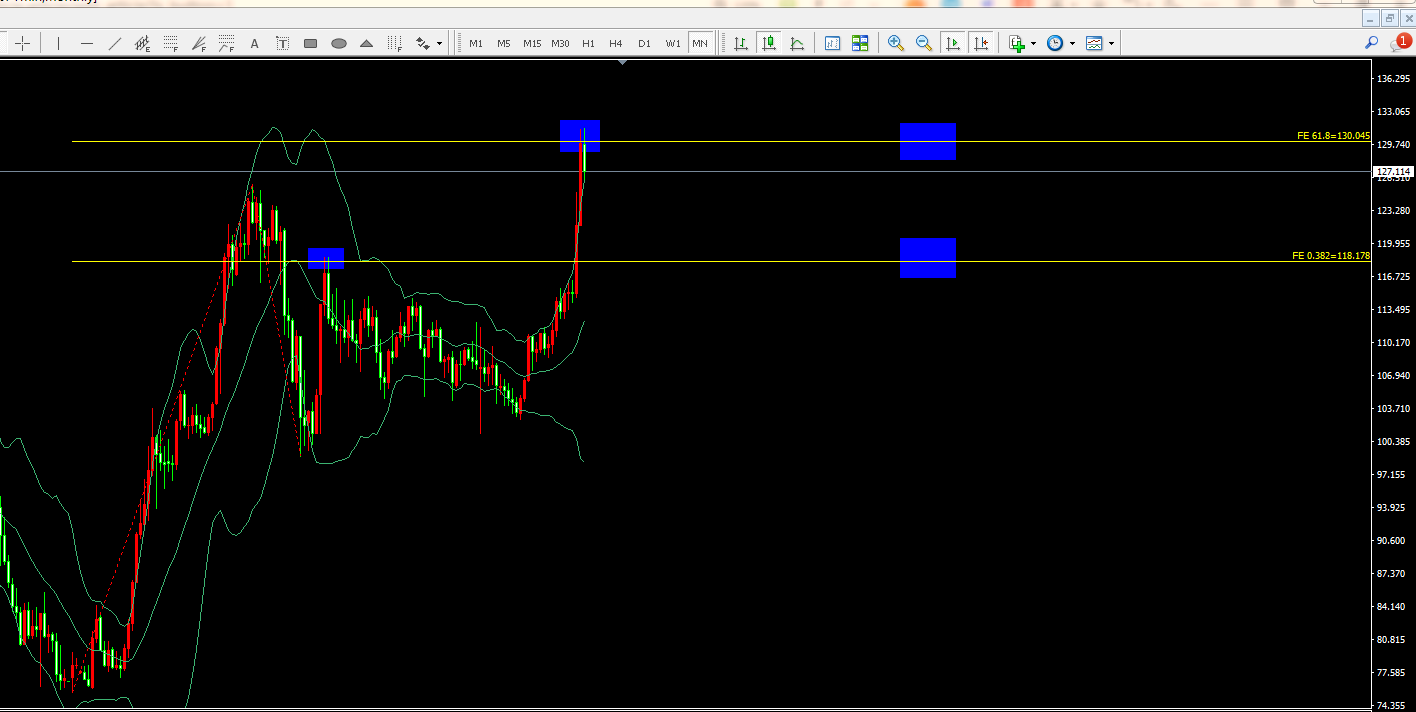The height and width of the screenshot is (712, 1416).
Task: Expand the Periods dropdown arrow
Action: [1072, 43]
